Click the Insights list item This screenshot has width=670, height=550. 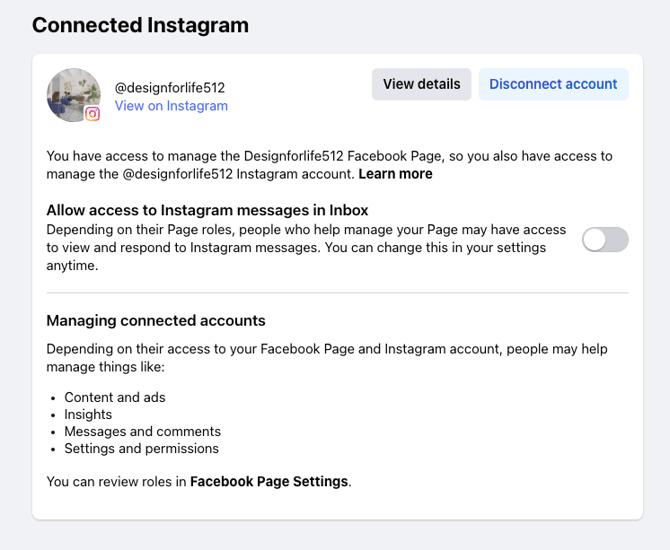(88, 414)
